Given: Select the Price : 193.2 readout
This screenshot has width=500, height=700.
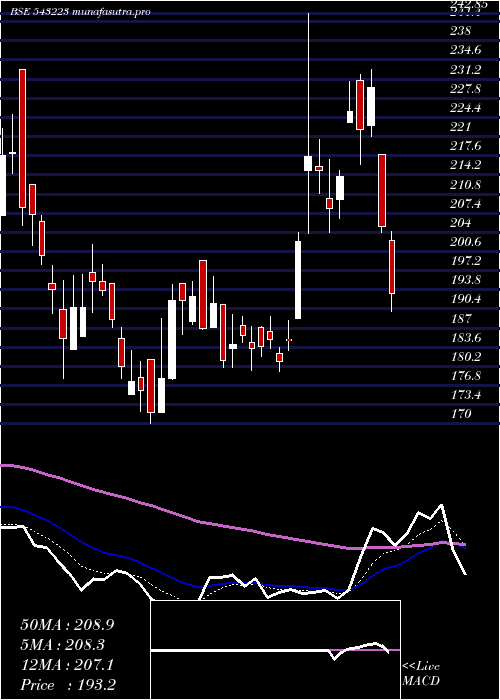Looking at the screenshot, I should [x=69, y=684].
